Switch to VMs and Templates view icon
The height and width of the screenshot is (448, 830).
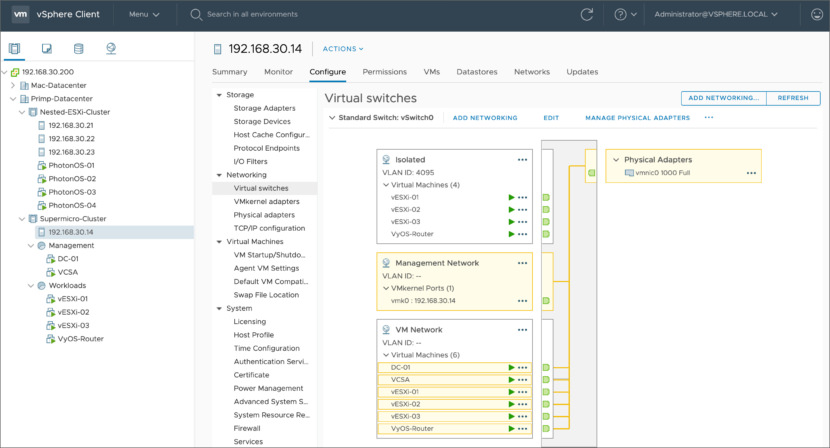46,48
